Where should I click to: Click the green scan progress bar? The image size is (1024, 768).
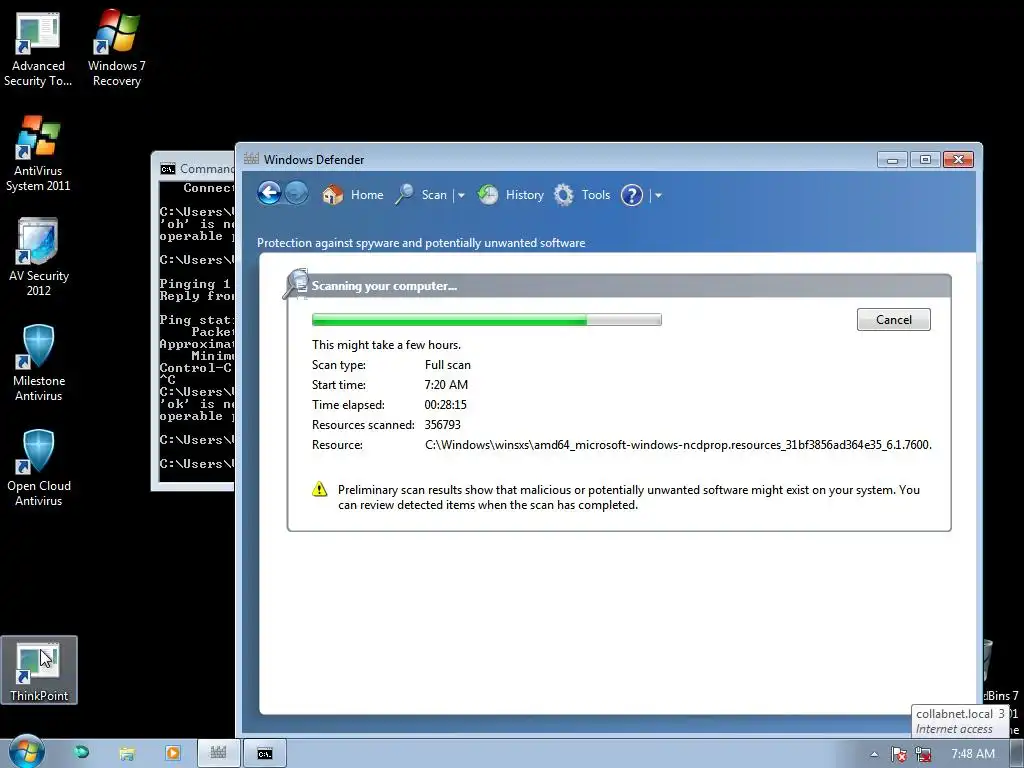coord(487,319)
